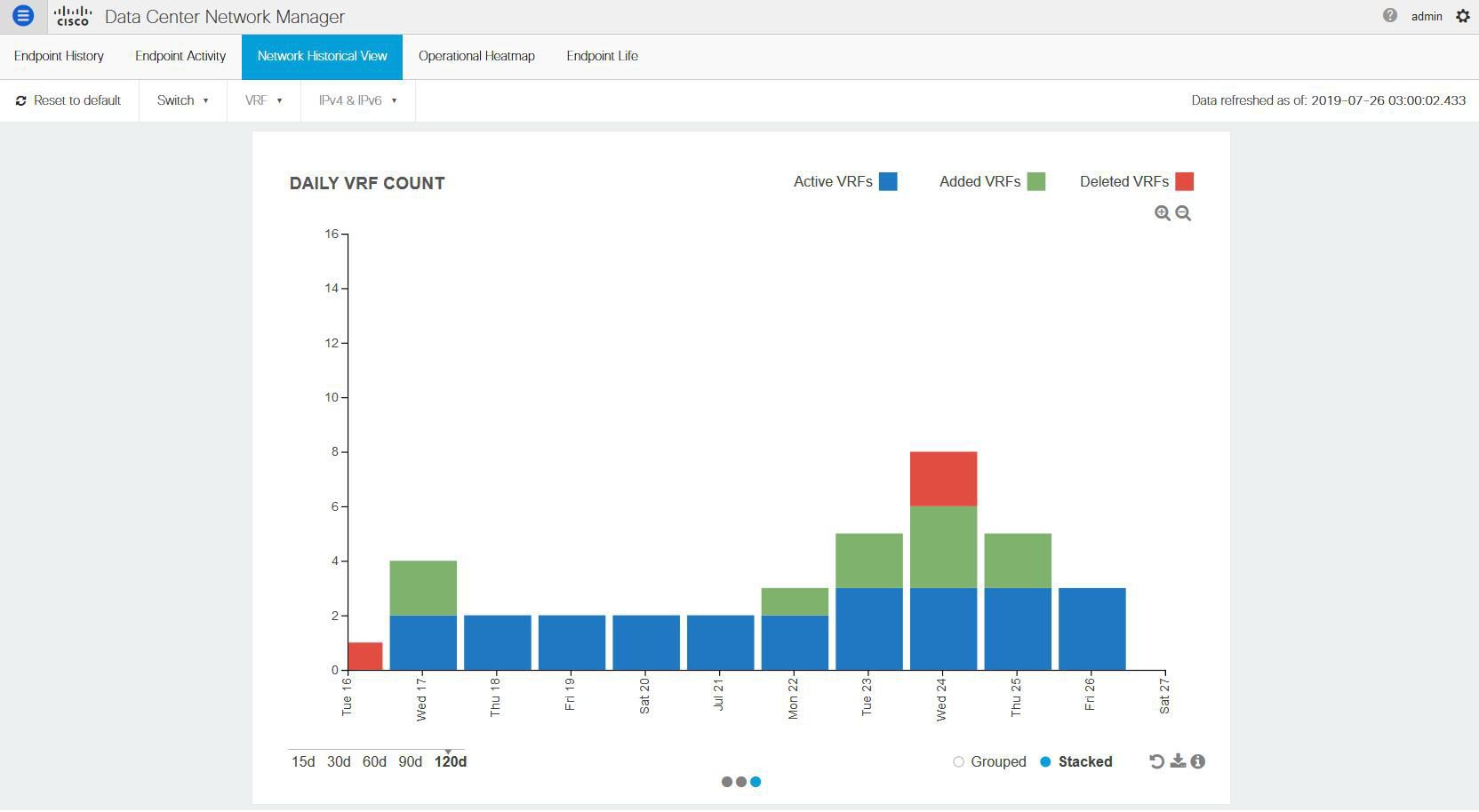
Task: Expand the Switch dropdown
Action: coord(183,100)
